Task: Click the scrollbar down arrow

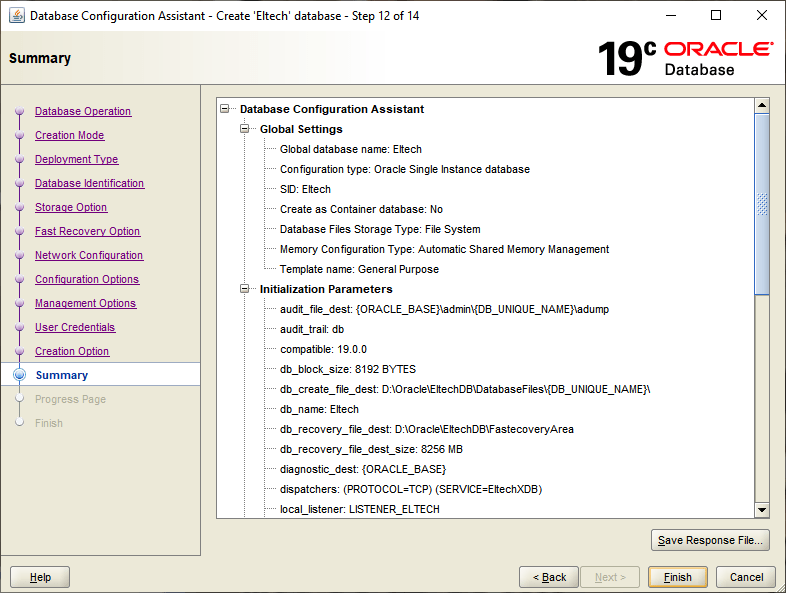Action: click(762, 510)
